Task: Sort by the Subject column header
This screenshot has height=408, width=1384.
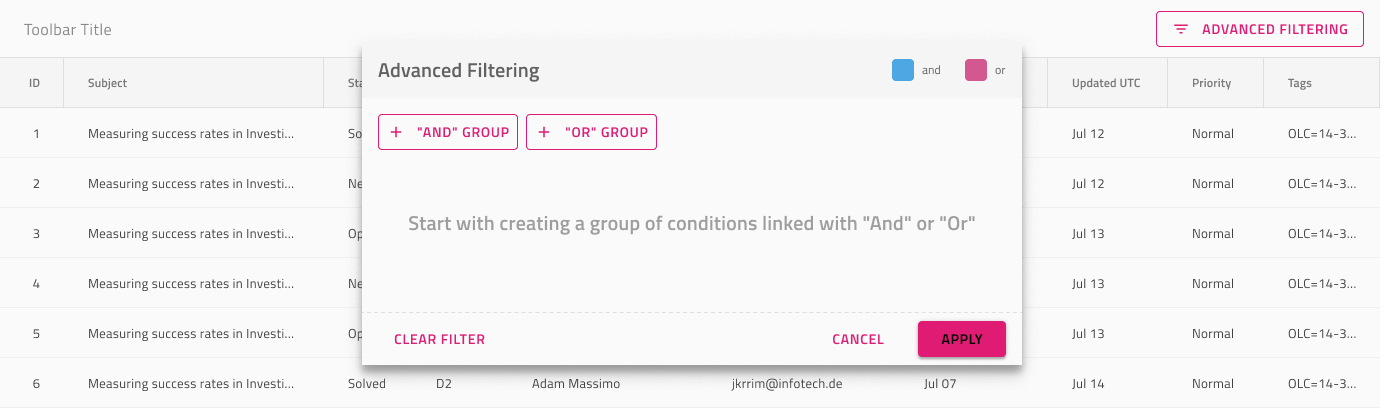Action: pyautogui.click(x=107, y=83)
